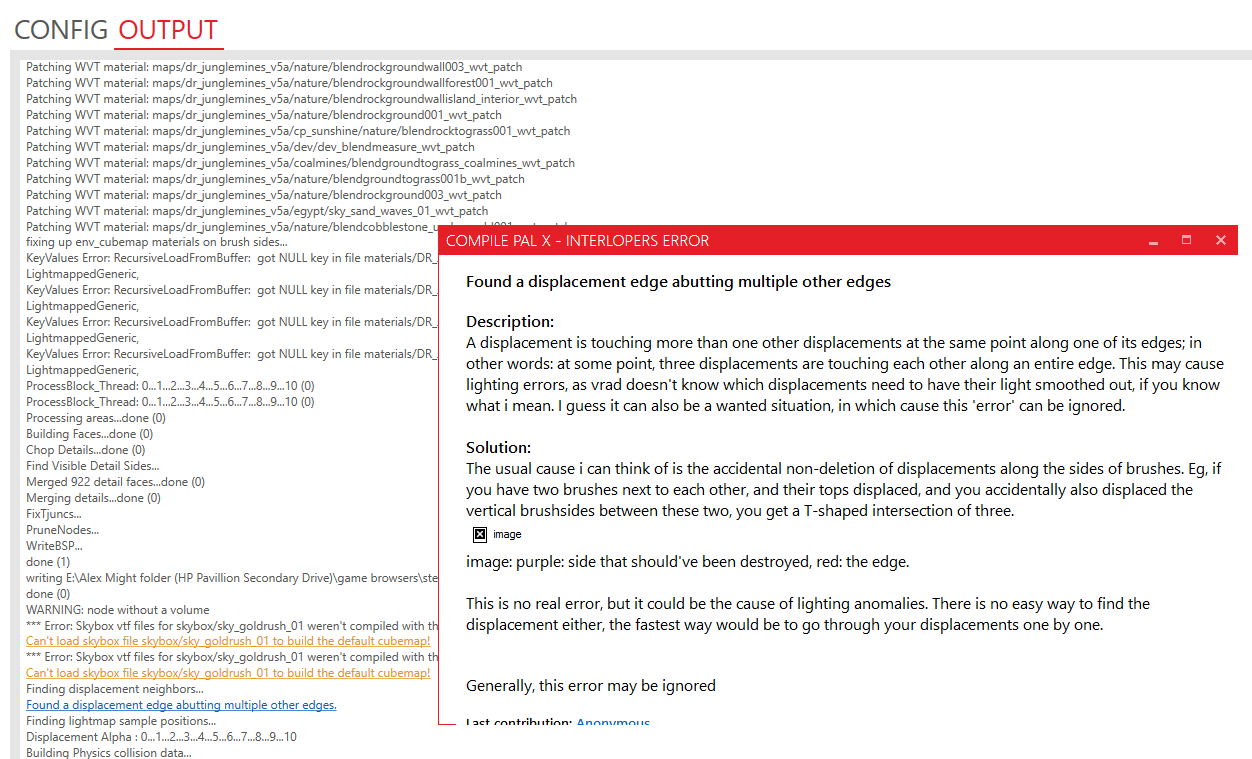
Task: Click the "WARNING: node without a volume" log line
Action: click(x=117, y=610)
